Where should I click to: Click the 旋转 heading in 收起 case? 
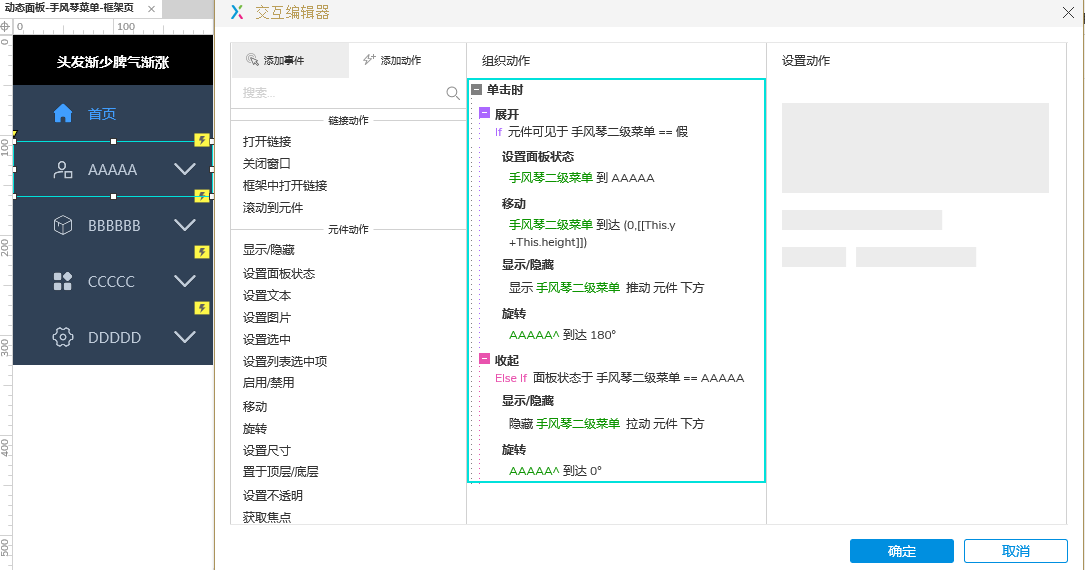513,450
